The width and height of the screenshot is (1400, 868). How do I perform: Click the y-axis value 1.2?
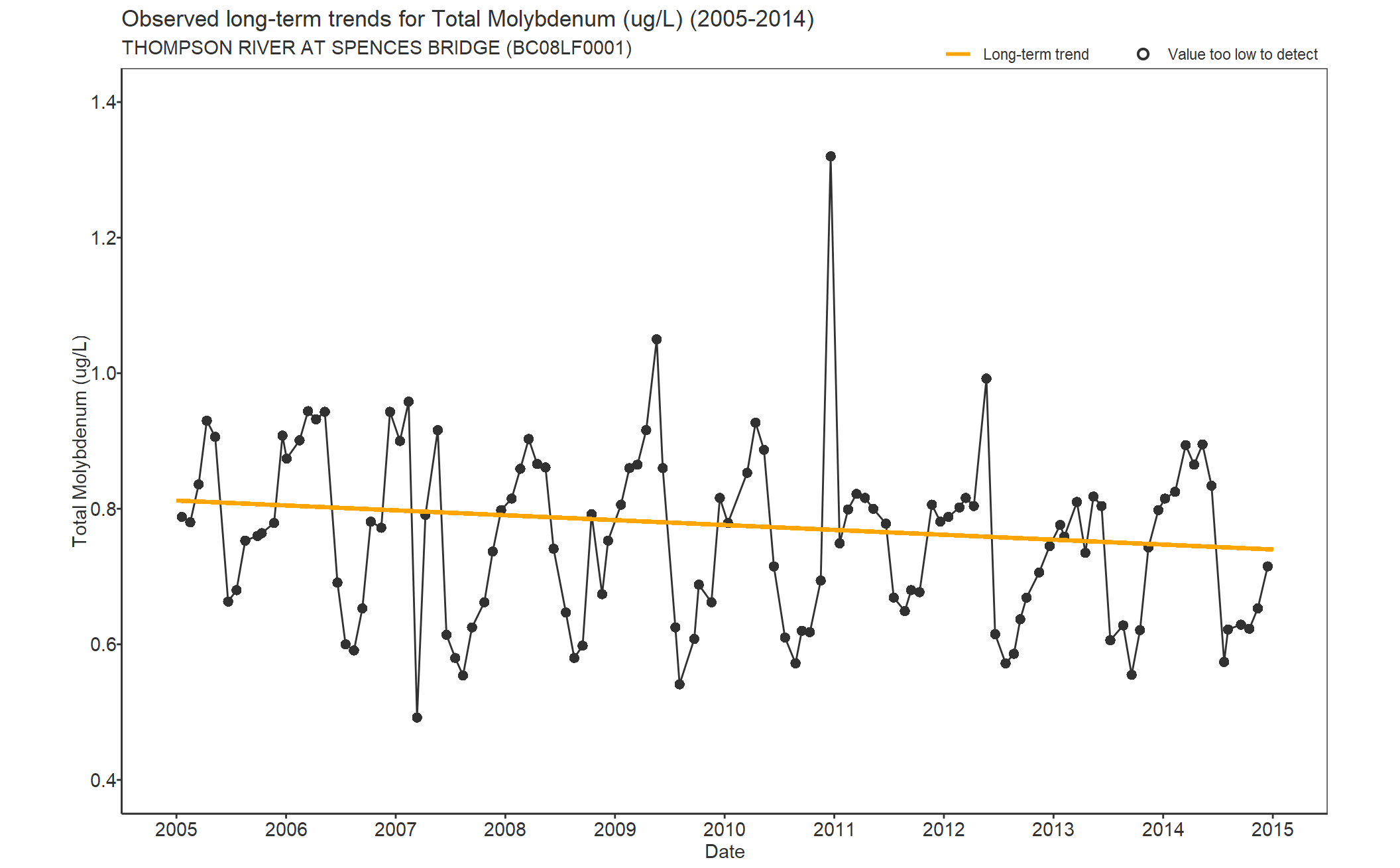click(x=103, y=238)
